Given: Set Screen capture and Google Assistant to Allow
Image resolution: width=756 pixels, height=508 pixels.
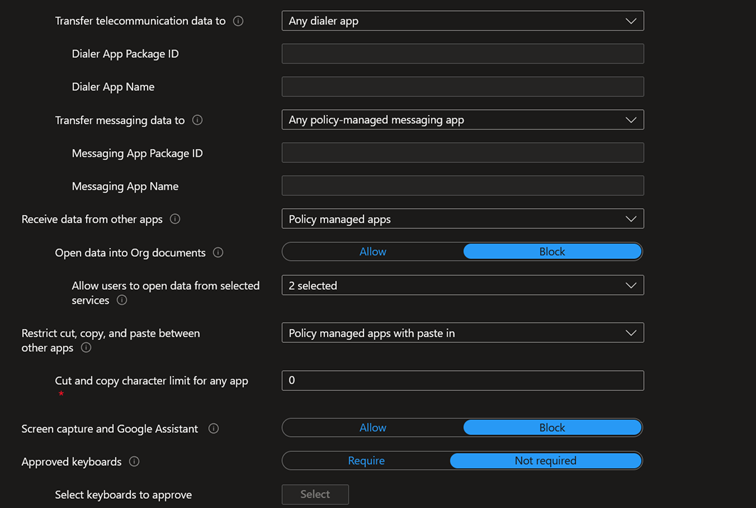Looking at the screenshot, I should [373, 428].
